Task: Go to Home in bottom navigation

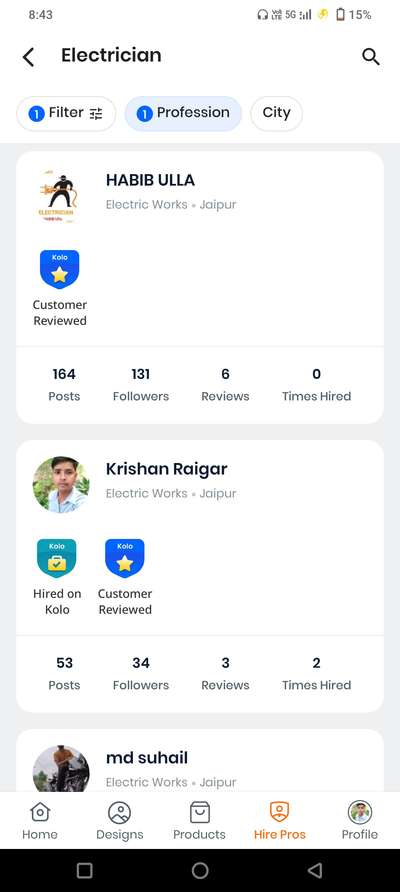Action: 40,821
